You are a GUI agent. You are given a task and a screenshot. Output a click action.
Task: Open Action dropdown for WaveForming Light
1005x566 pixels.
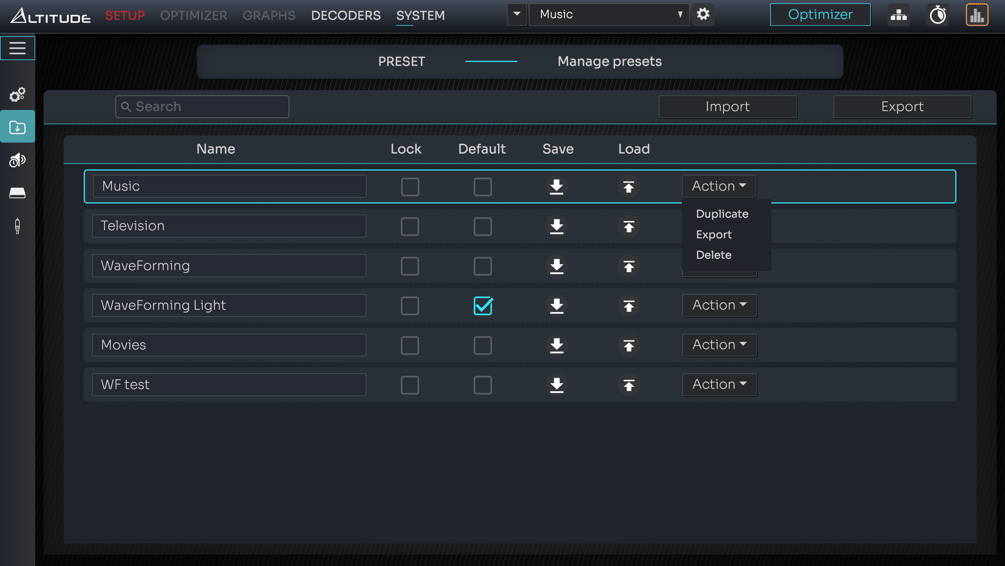tap(719, 305)
